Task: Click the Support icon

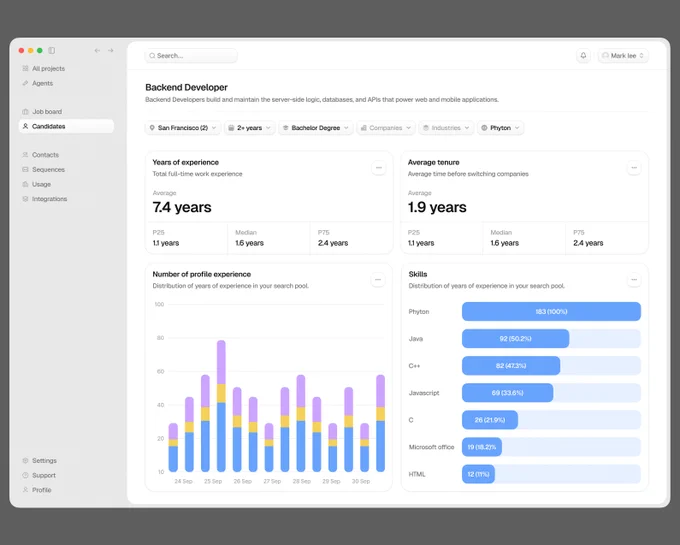Action: point(25,475)
